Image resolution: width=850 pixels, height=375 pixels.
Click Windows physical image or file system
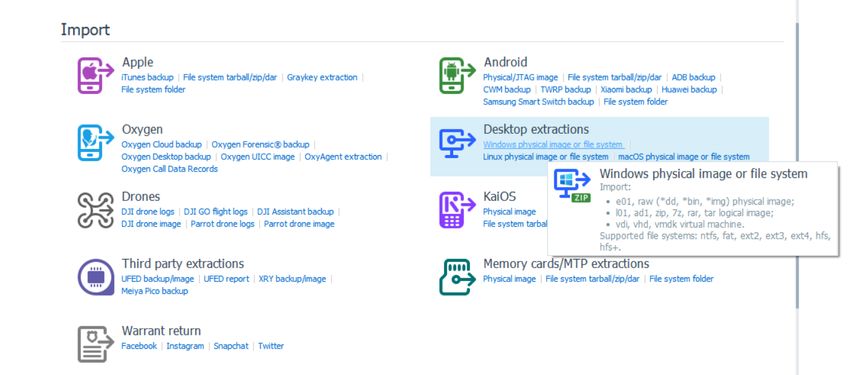pyautogui.click(x=553, y=145)
